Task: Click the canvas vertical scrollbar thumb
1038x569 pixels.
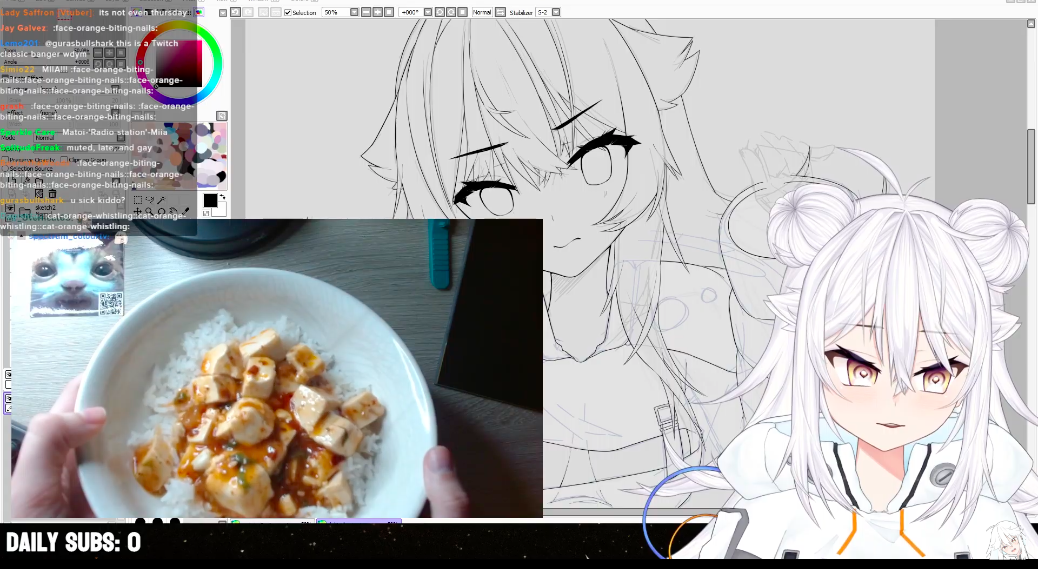Action: tap(1031, 165)
